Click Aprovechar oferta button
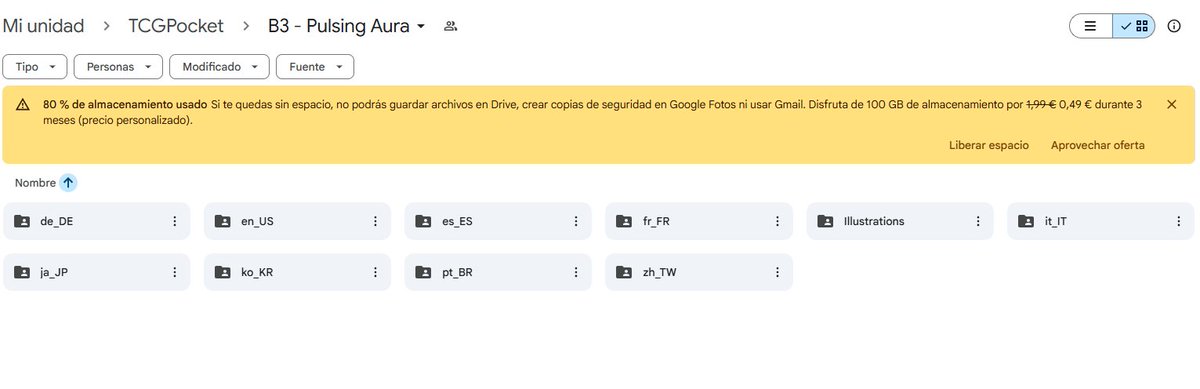The image size is (1200, 389). (1098, 145)
